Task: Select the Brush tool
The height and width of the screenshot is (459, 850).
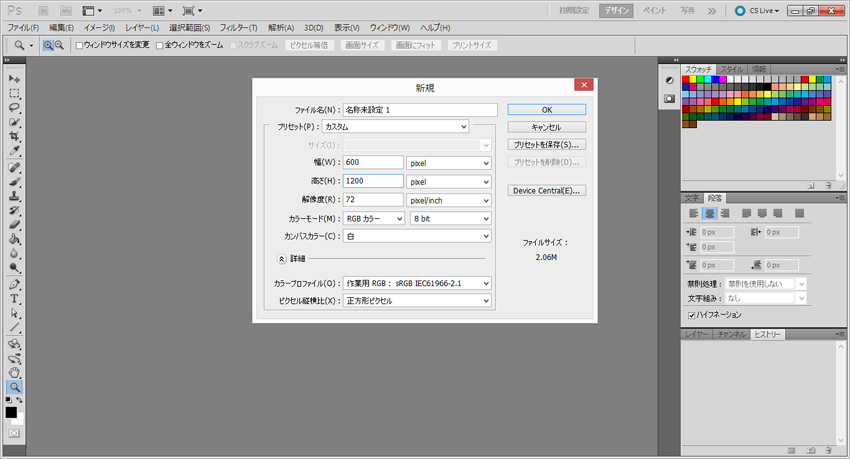Action: click(x=14, y=182)
